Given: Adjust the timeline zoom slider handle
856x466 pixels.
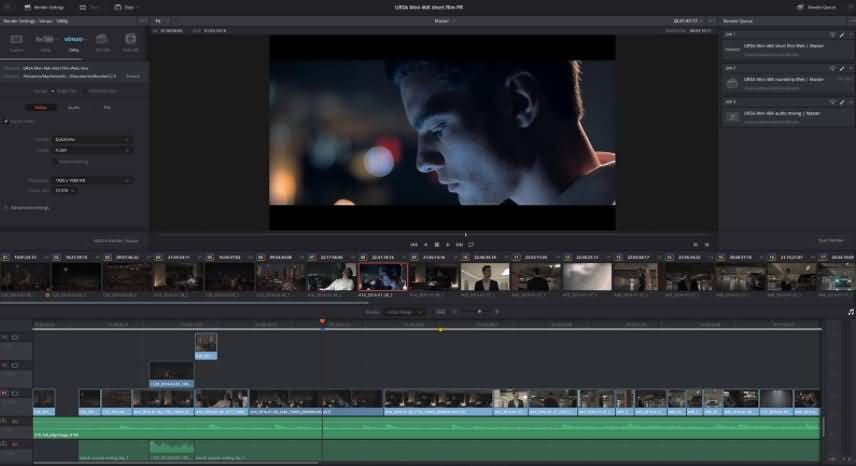Looking at the screenshot, I should 479,312.
